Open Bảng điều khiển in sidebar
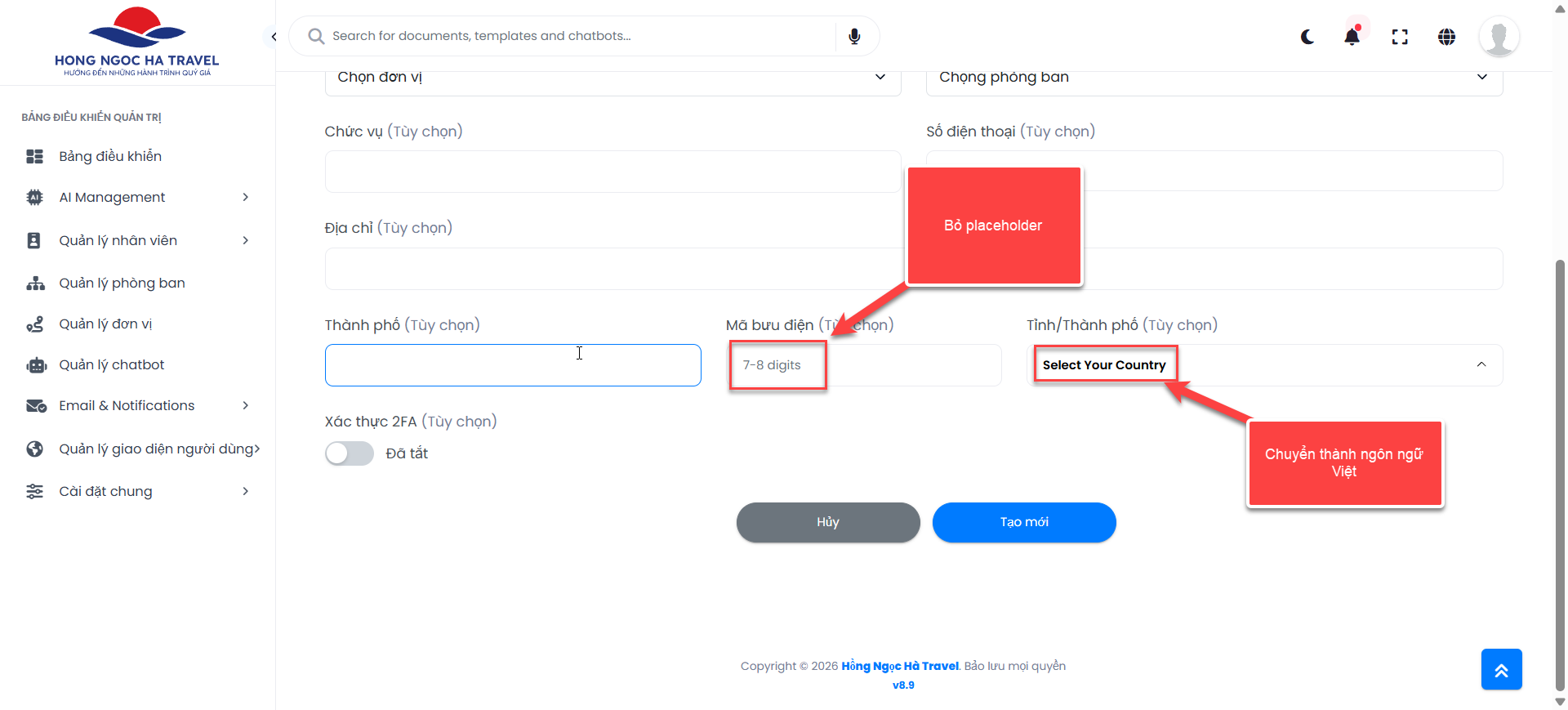Image resolution: width=1568 pixels, height=710 pixels. point(110,156)
